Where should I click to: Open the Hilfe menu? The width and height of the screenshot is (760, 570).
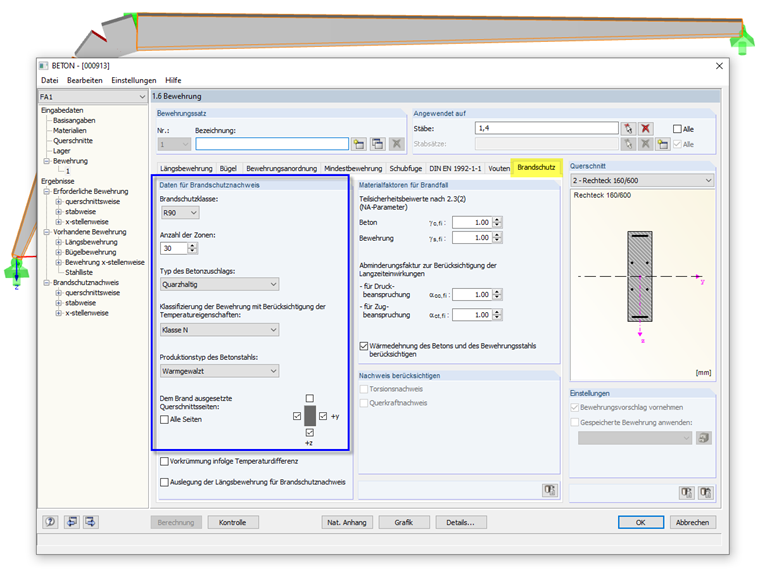[173, 80]
